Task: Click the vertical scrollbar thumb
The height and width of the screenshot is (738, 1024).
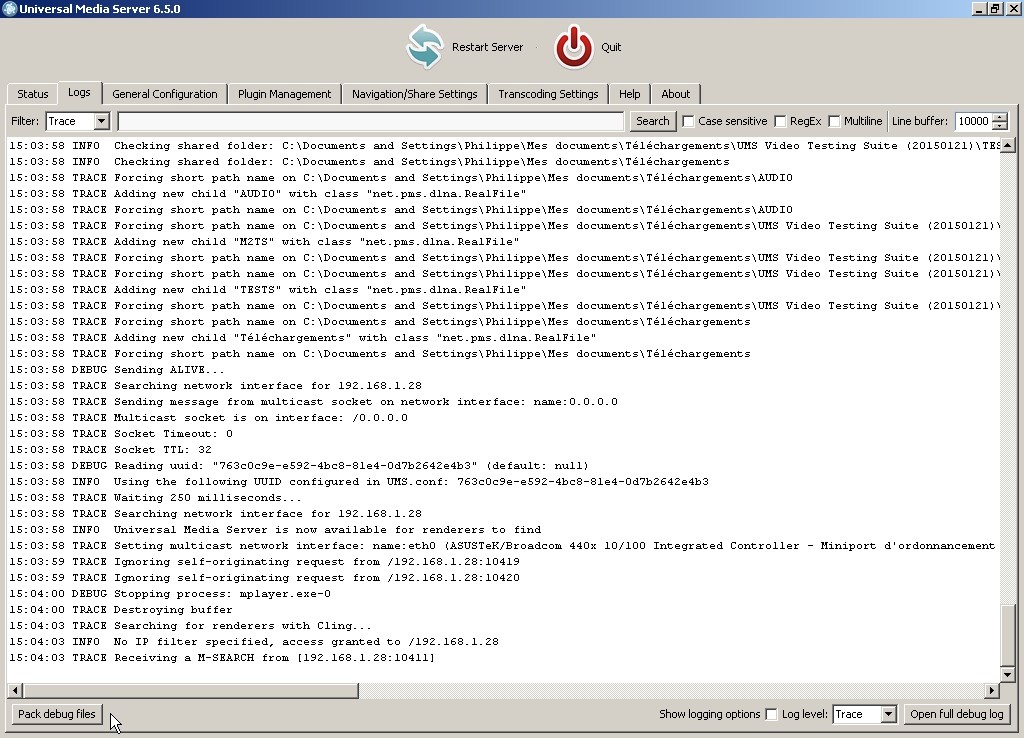Action: tap(1008, 634)
